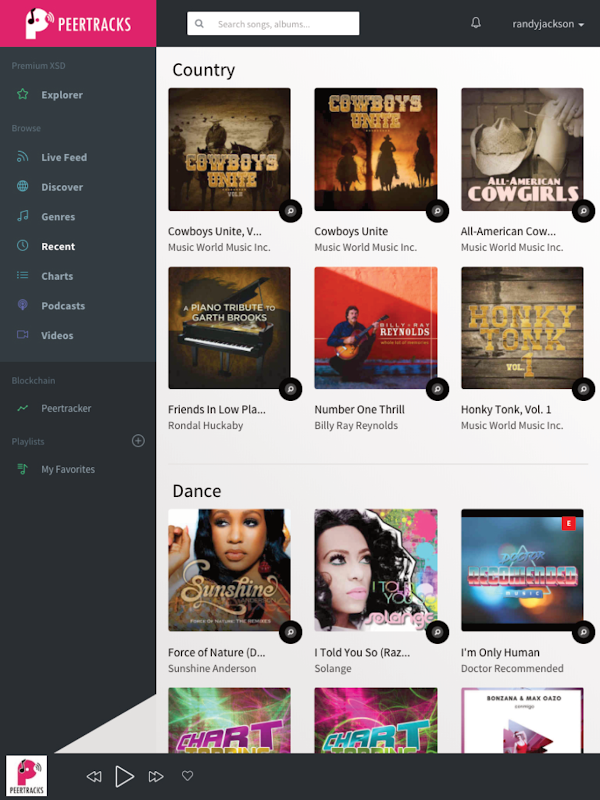Preview Honky Tonk, Vol. 1 disc icon
600x800 pixels.
583,389
